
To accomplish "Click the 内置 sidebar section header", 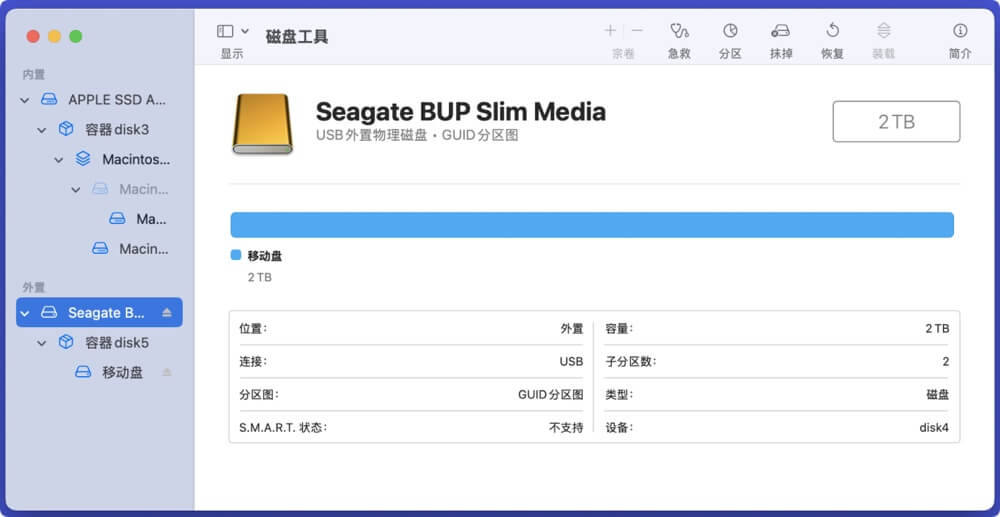I will tap(34, 75).
